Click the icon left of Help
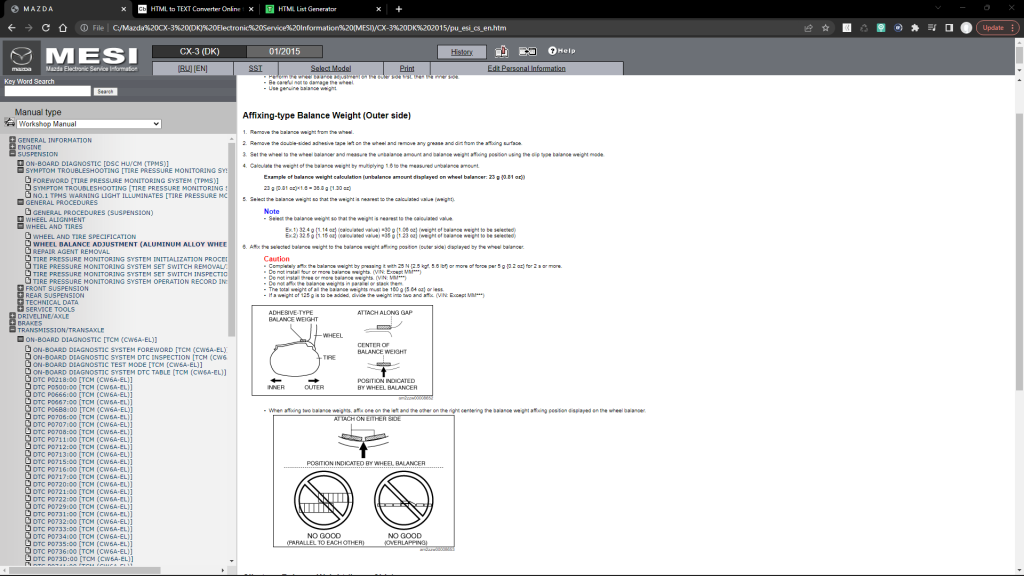The width and height of the screenshot is (1024, 576). [528, 51]
